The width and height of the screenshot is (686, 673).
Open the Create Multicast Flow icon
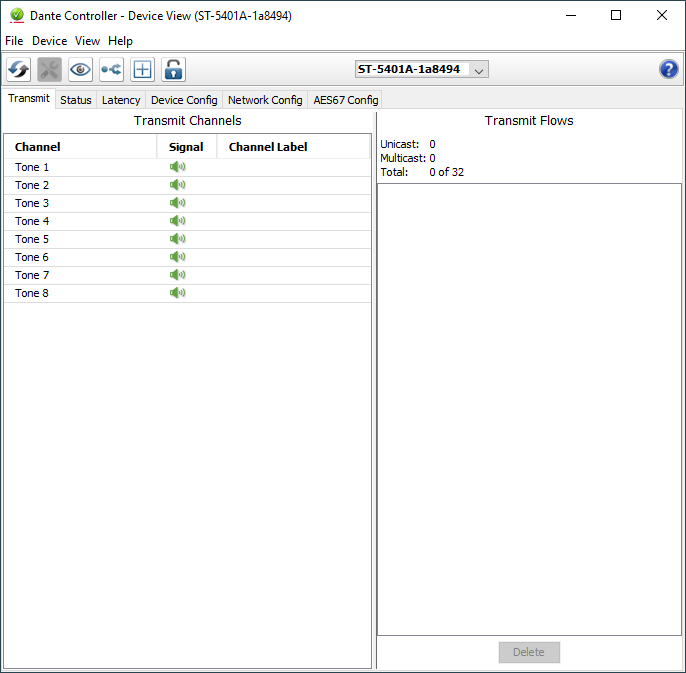tap(111, 69)
